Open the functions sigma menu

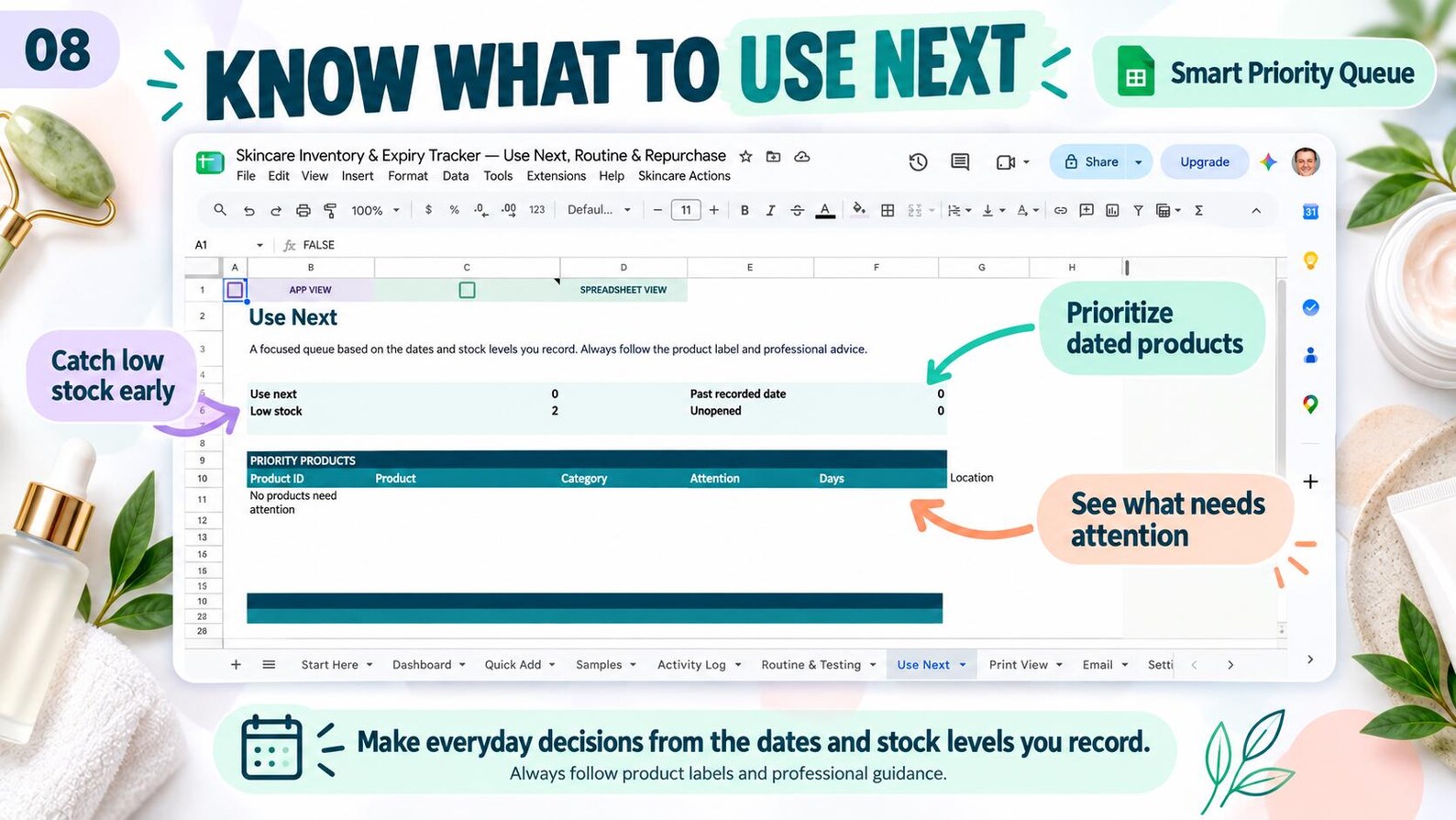click(x=1198, y=210)
